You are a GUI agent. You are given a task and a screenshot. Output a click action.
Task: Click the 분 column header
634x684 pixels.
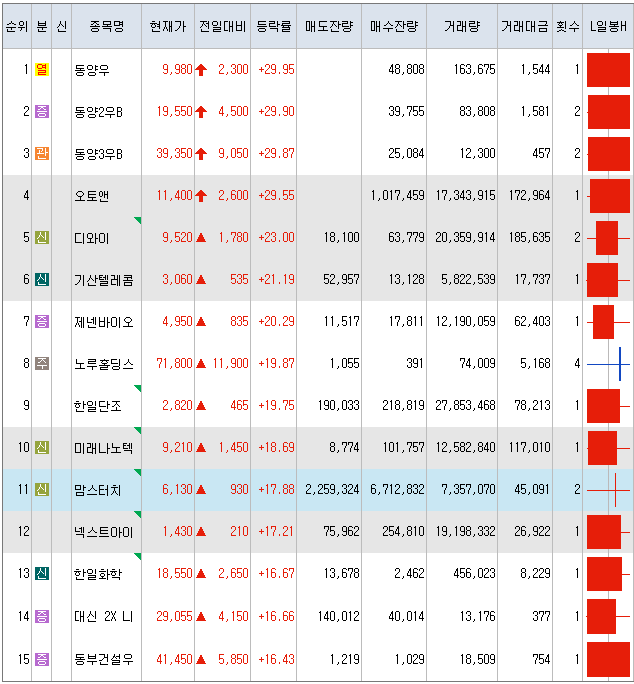click(x=41, y=27)
